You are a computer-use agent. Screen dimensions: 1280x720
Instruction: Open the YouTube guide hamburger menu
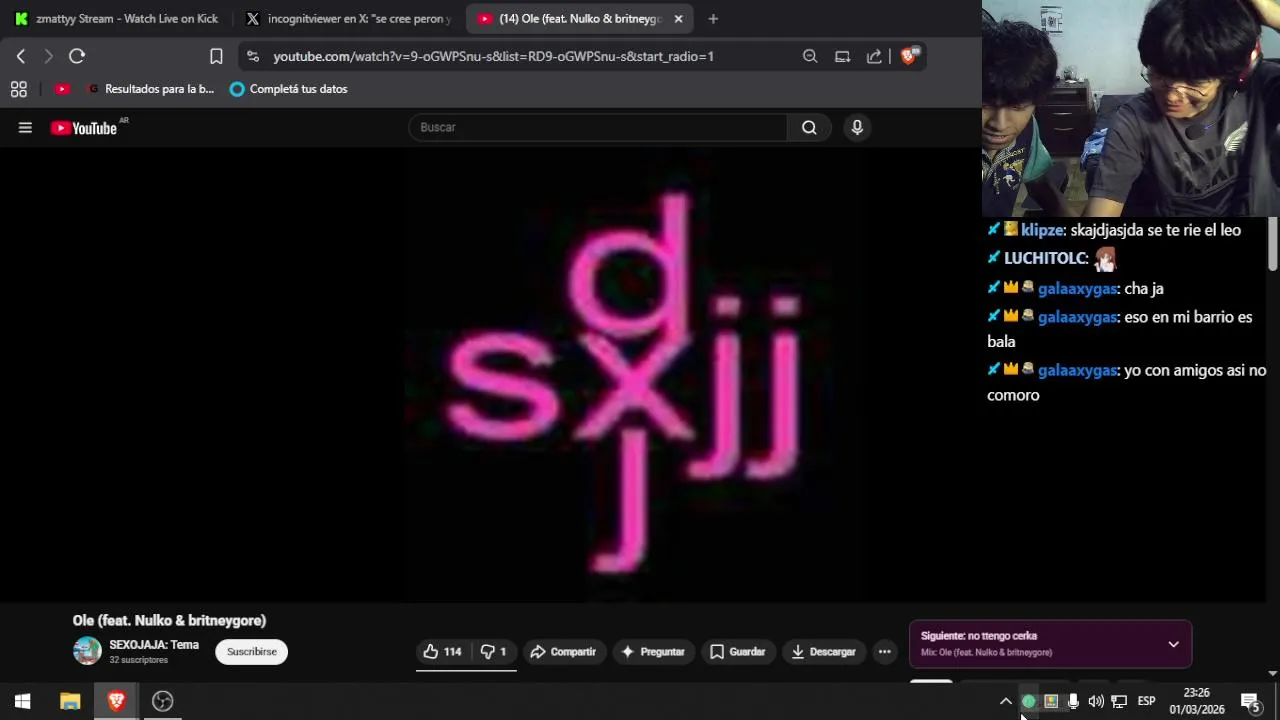(x=25, y=127)
